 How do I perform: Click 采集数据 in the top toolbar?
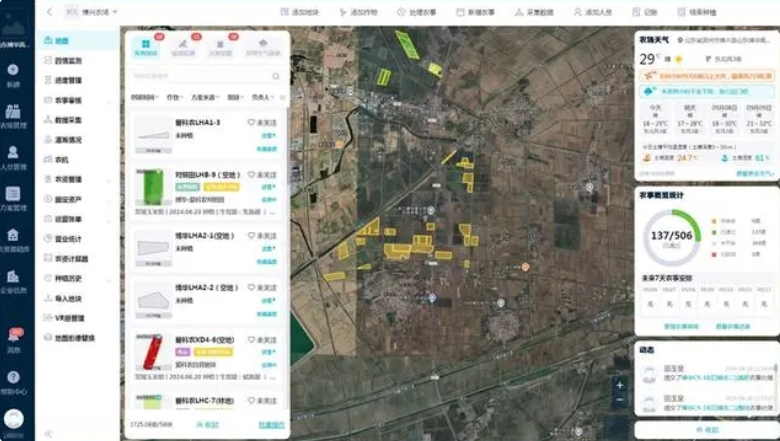[x=534, y=12]
